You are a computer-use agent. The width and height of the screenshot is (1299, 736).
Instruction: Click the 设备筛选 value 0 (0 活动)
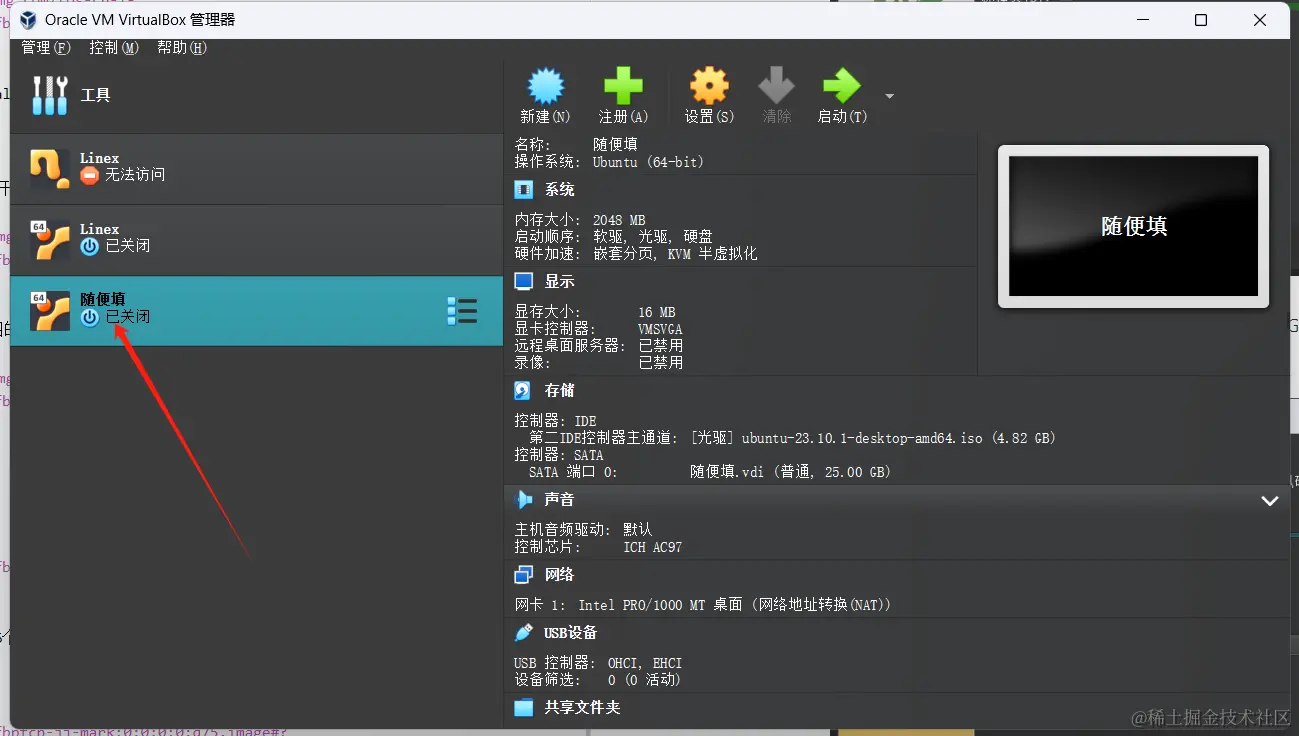(x=644, y=680)
